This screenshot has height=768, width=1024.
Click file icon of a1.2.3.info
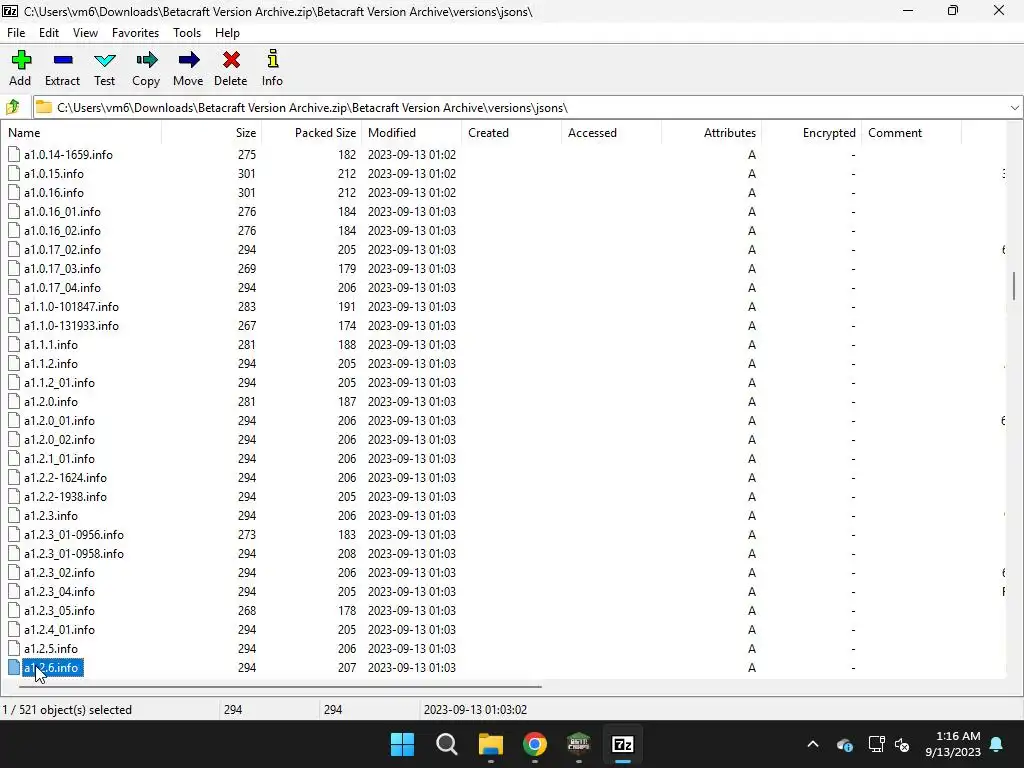coord(14,516)
